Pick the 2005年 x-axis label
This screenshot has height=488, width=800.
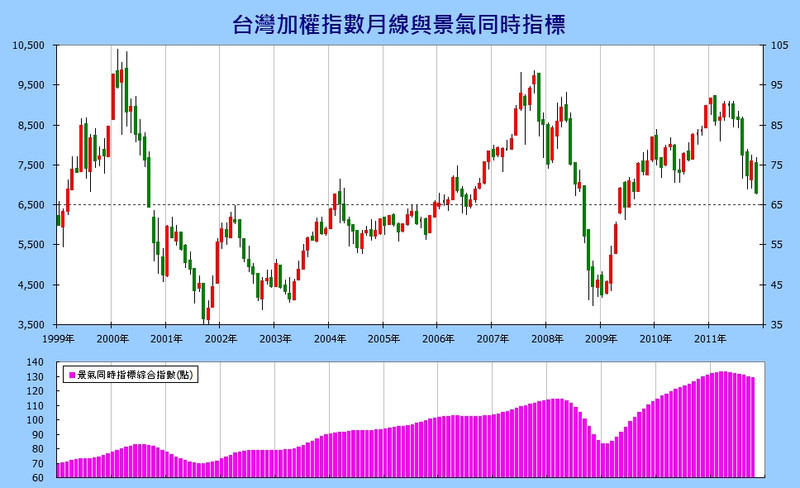tap(384, 338)
